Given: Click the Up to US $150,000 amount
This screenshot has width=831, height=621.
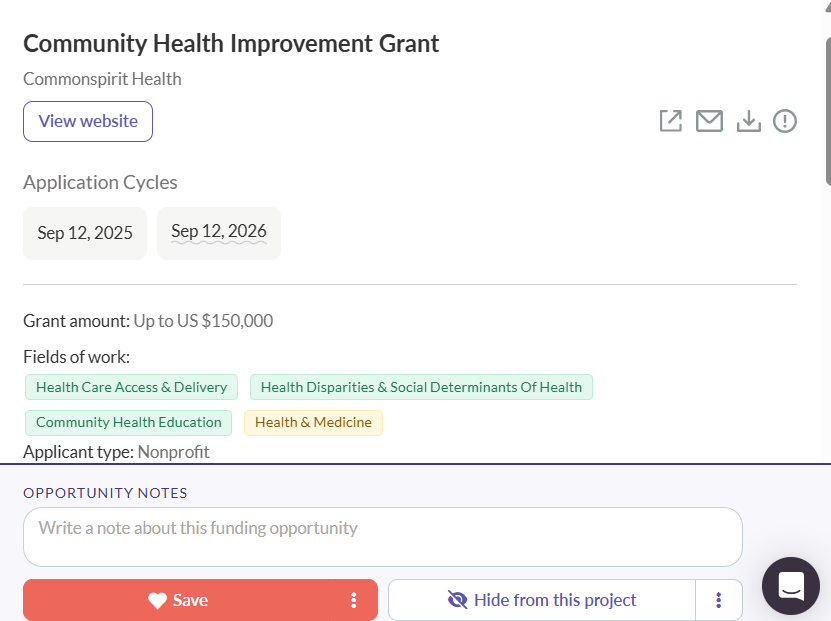Looking at the screenshot, I should pyautogui.click(x=204, y=321).
